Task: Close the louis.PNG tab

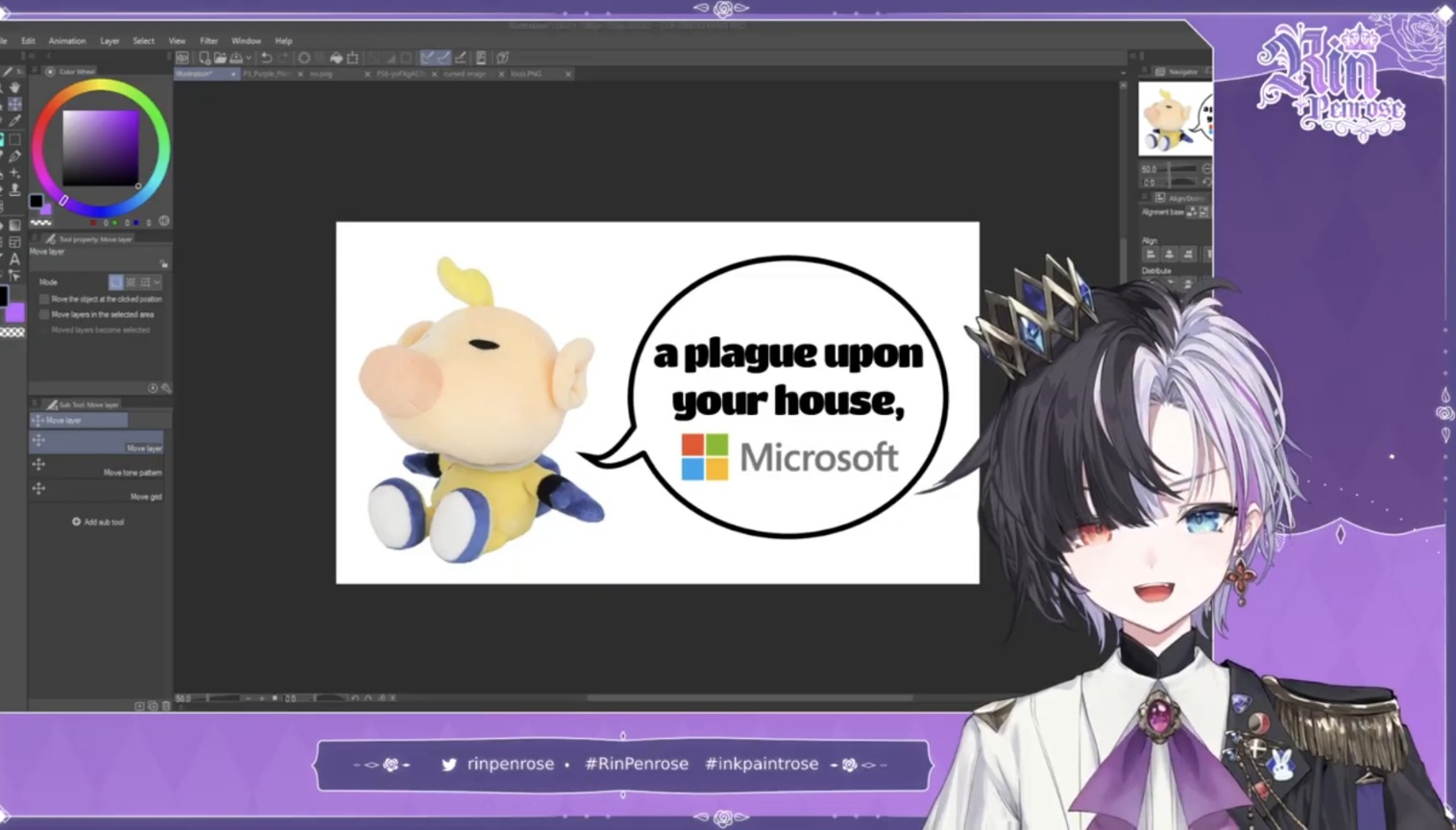Action: [569, 73]
